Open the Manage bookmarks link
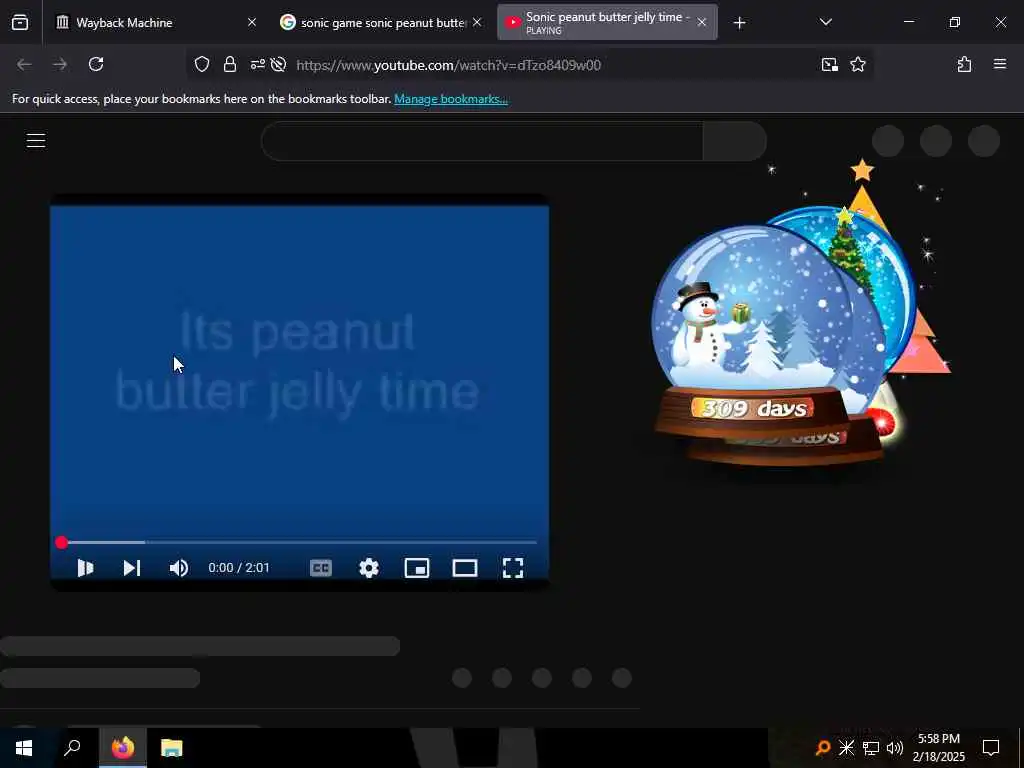Image resolution: width=1024 pixels, height=768 pixels. (x=451, y=99)
